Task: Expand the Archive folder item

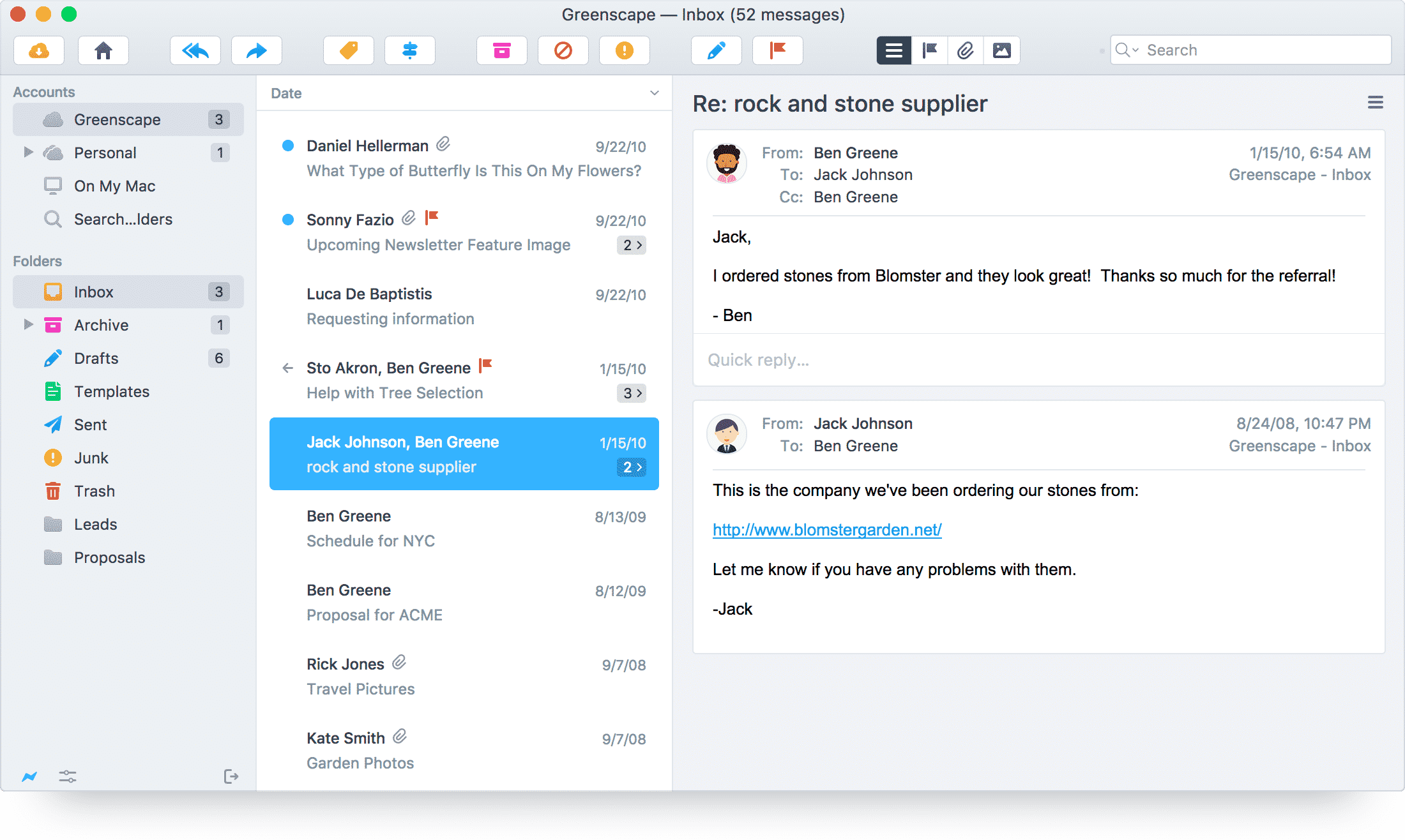Action: coord(27,325)
